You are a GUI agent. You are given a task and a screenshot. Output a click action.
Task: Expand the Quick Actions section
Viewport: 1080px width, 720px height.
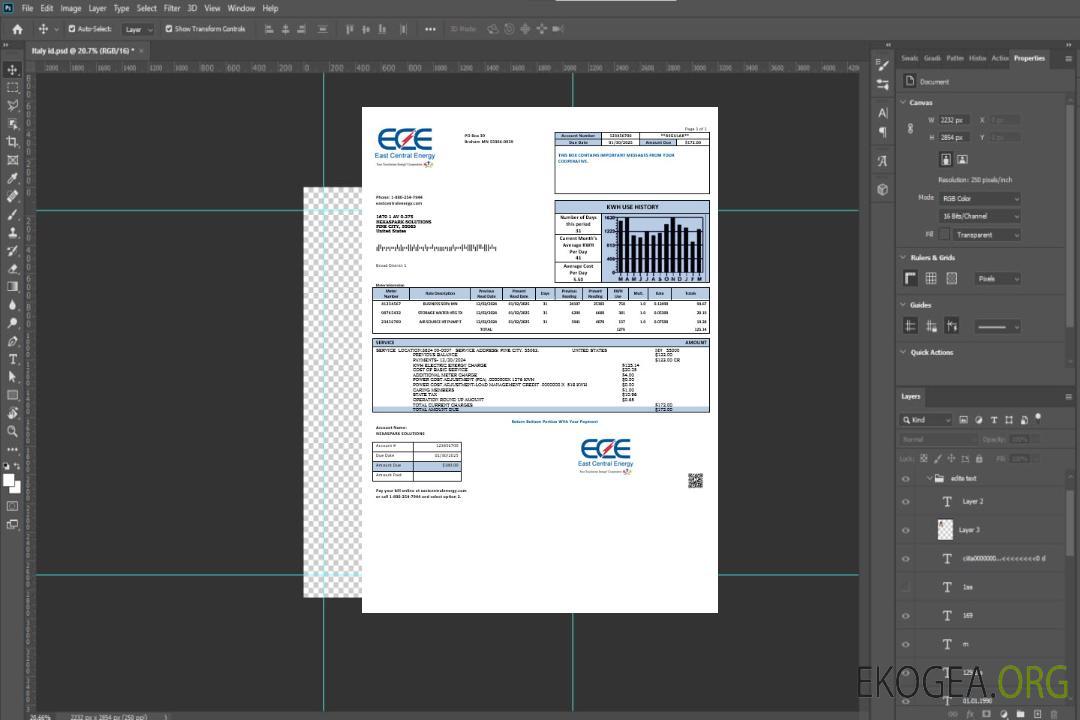(904, 352)
